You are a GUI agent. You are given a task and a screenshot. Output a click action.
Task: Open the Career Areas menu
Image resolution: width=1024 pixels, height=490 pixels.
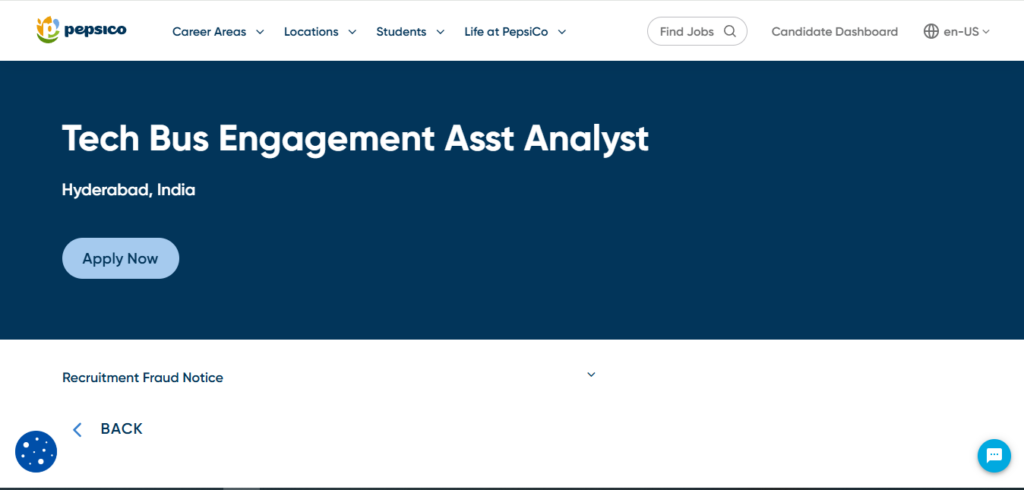coord(209,31)
